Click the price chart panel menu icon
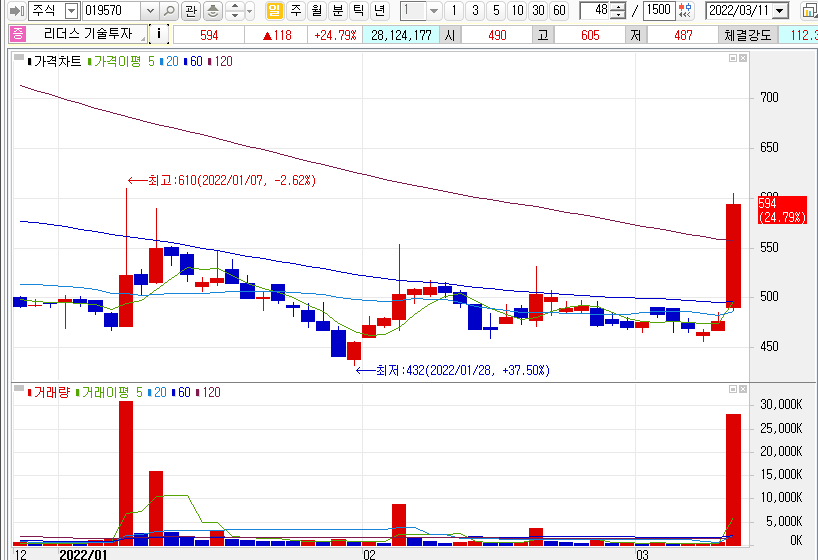818x560 pixels. pos(19,57)
